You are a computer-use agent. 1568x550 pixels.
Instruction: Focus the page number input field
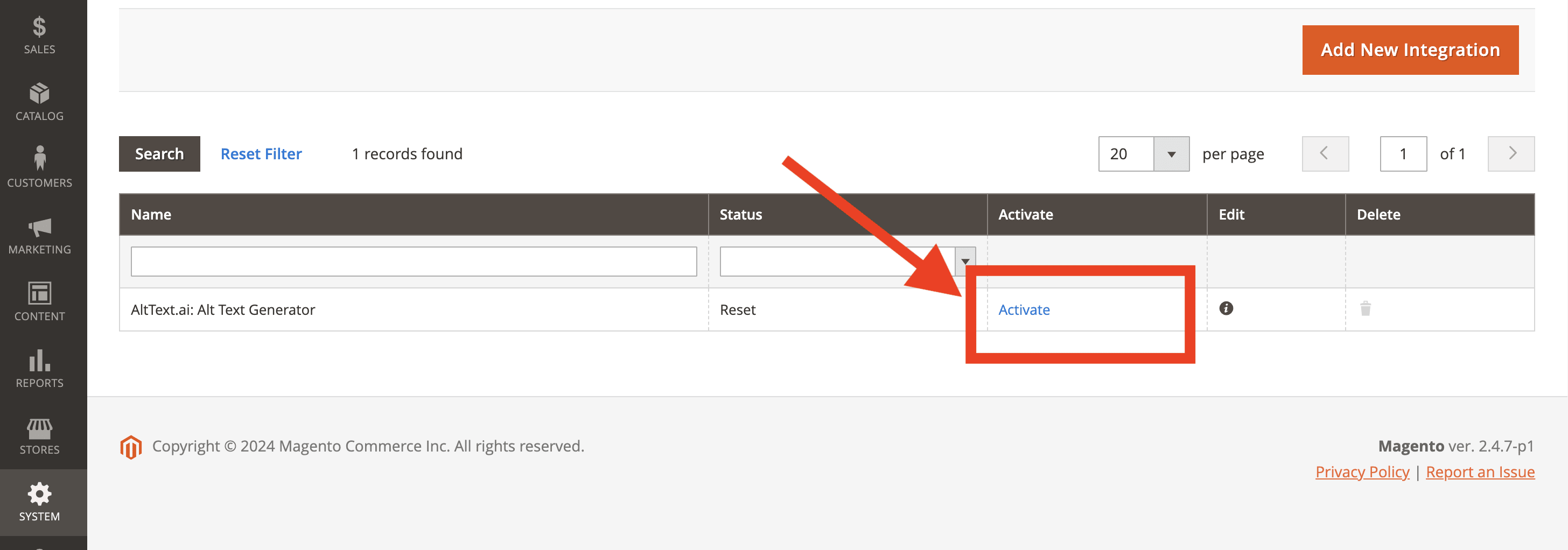[x=1403, y=154]
